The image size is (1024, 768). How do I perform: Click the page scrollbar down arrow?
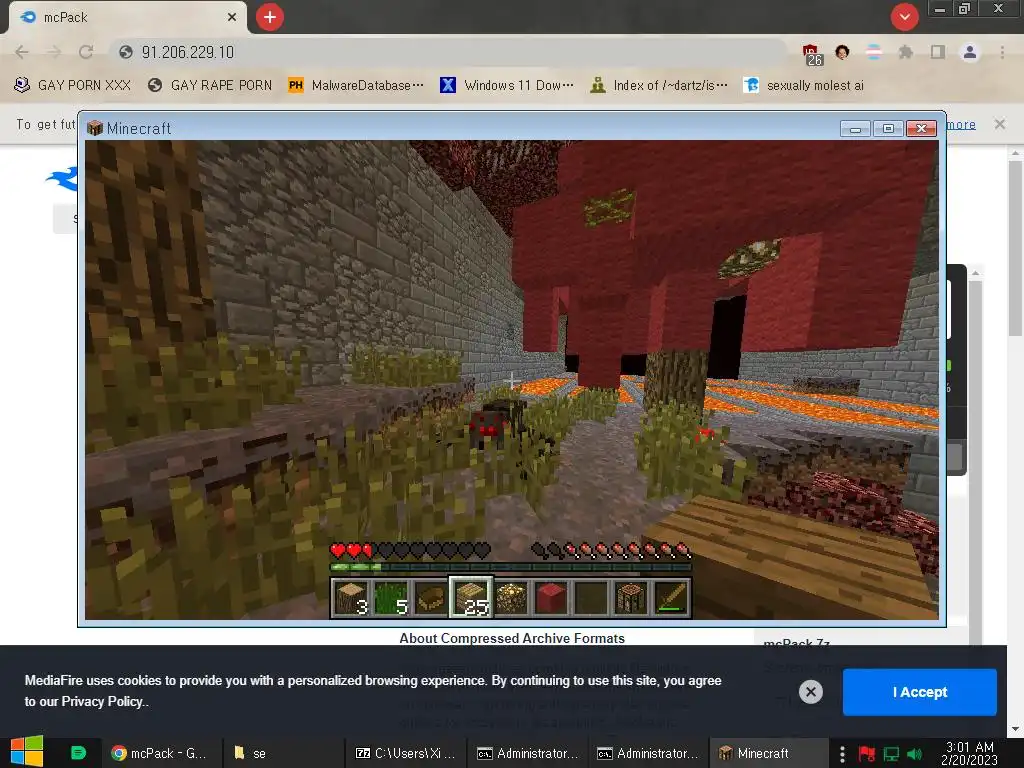[x=1015, y=729]
